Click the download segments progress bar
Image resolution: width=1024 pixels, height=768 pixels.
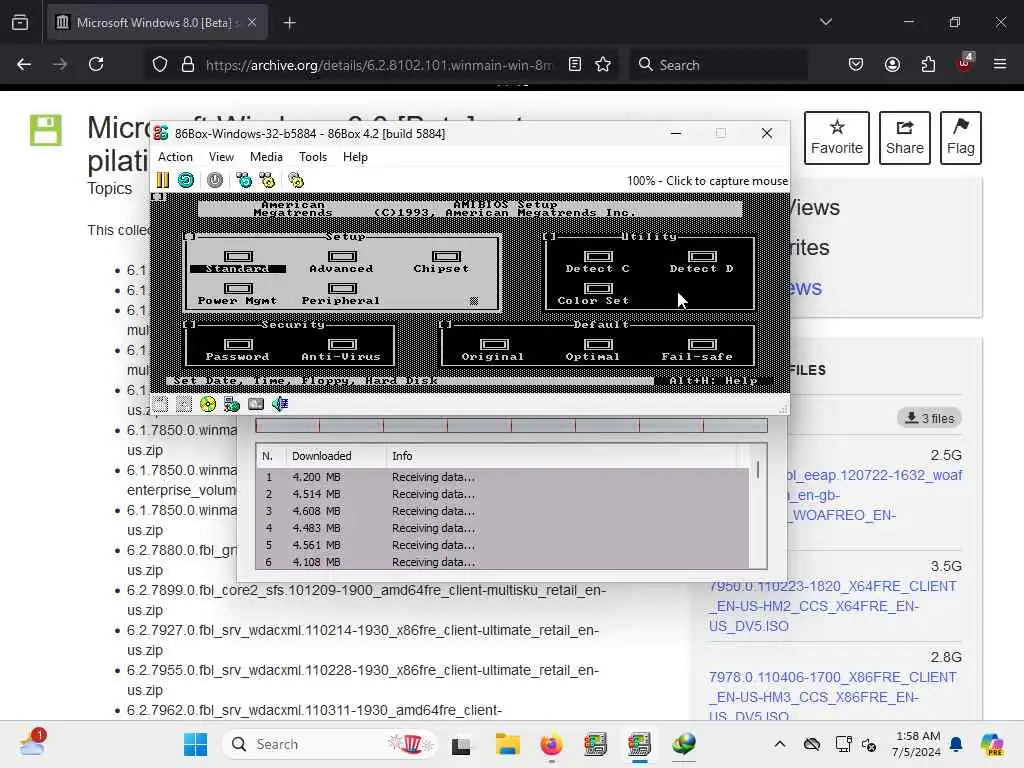coord(511,426)
